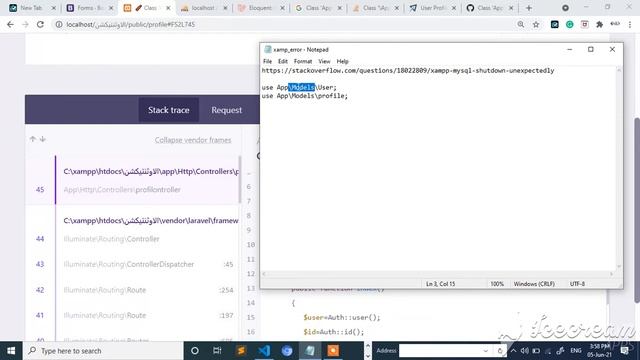The height and width of the screenshot is (360, 640).
Task: Click the browser forward arrow
Action: coord(25,24)
